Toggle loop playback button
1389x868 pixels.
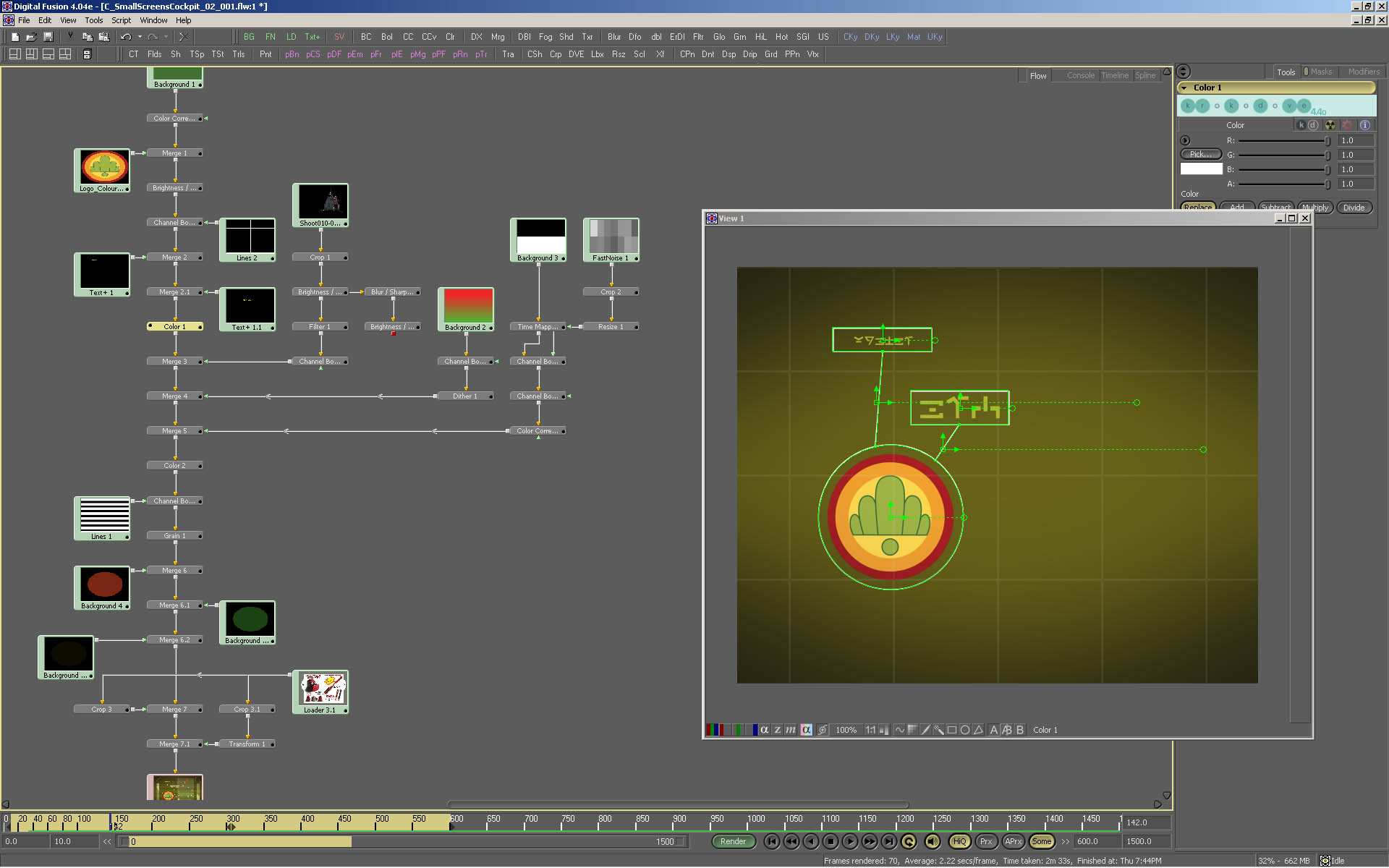(x=909, y=841)
